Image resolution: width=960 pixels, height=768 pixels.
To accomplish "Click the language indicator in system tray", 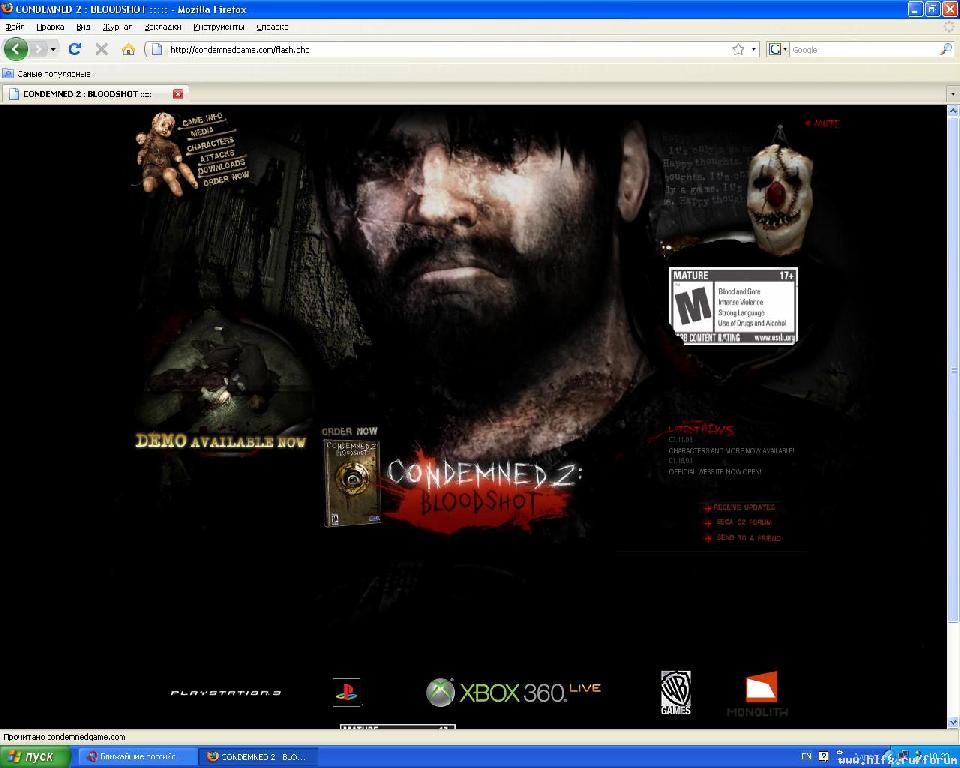I will [x=806, y=756].
